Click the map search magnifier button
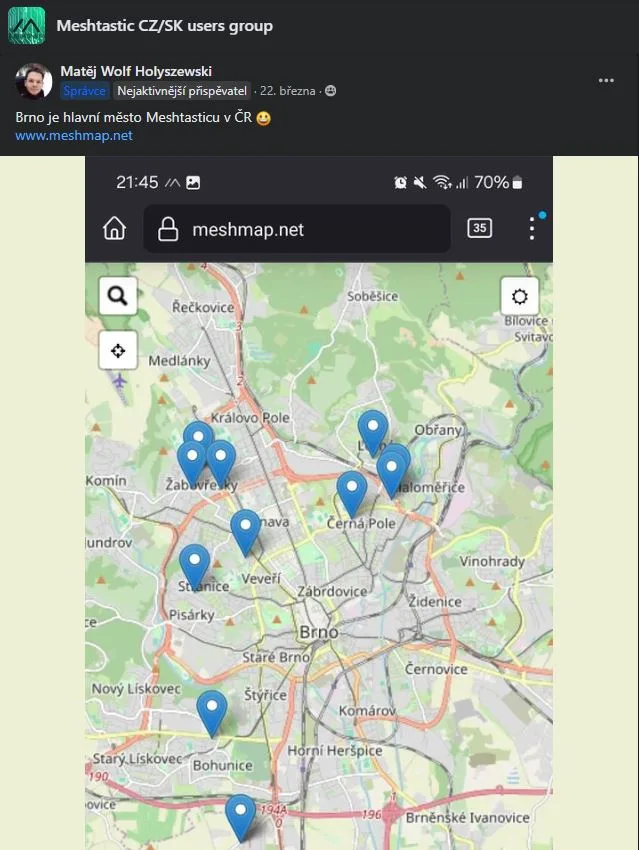 [x=118, y=296]
